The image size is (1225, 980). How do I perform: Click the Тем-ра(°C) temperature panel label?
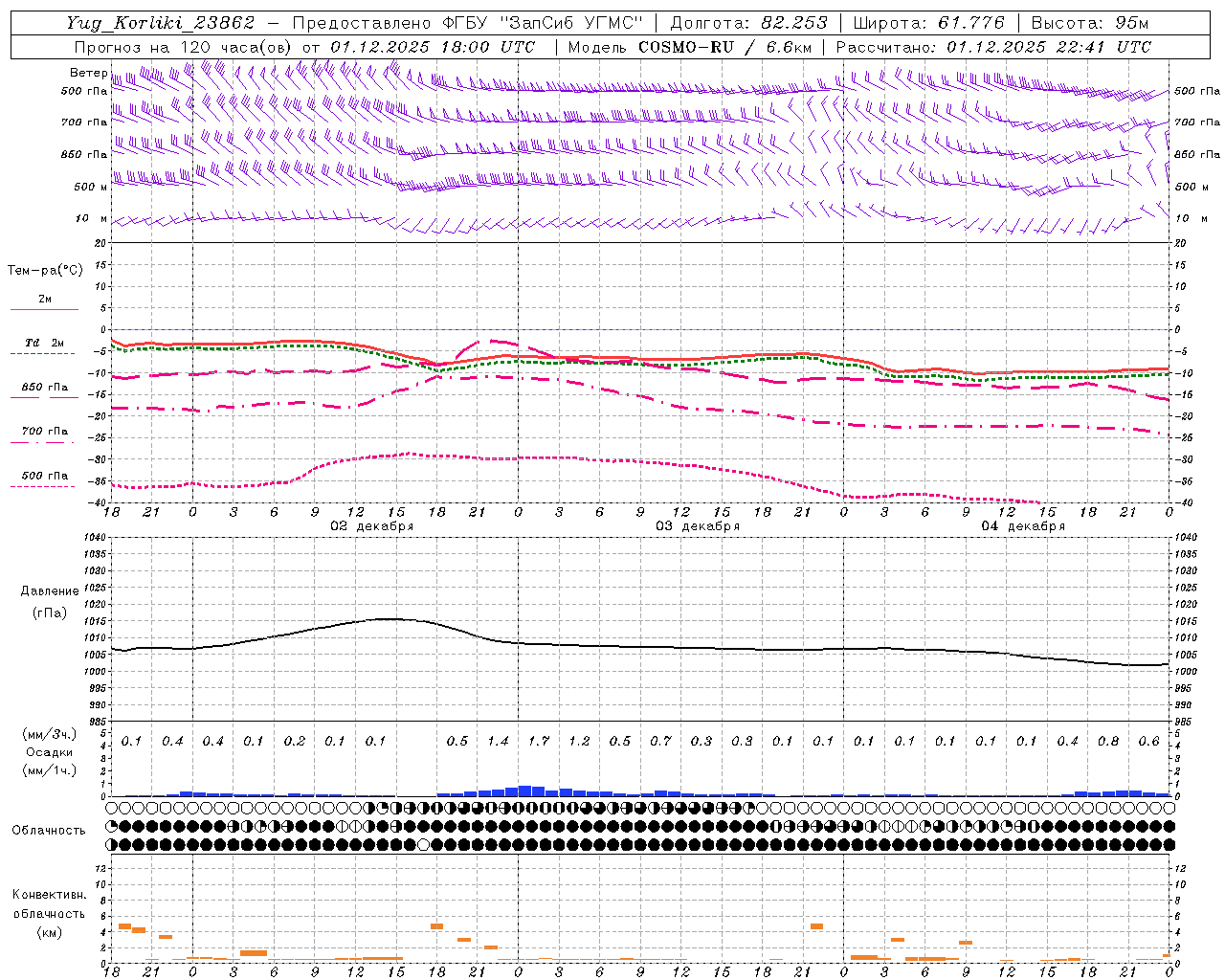pos(45,271)
